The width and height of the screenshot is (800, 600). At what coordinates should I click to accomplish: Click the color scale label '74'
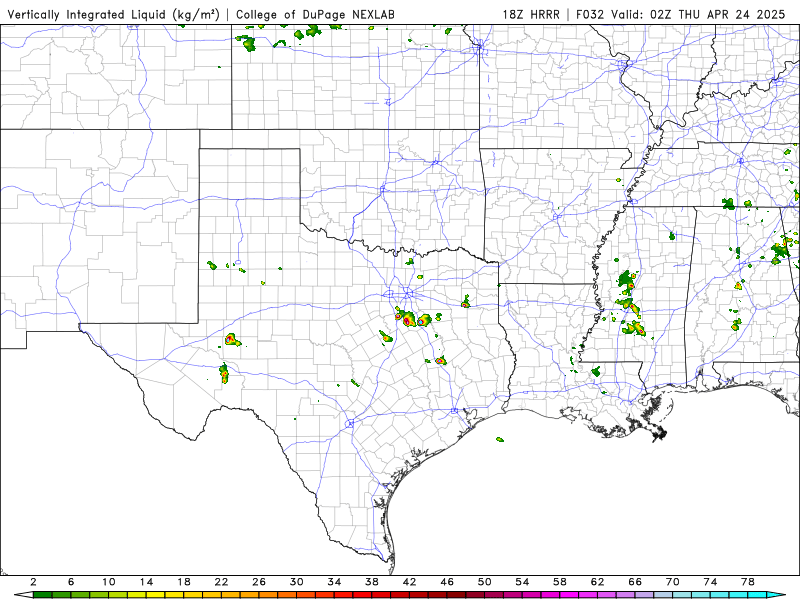(711, 582)
